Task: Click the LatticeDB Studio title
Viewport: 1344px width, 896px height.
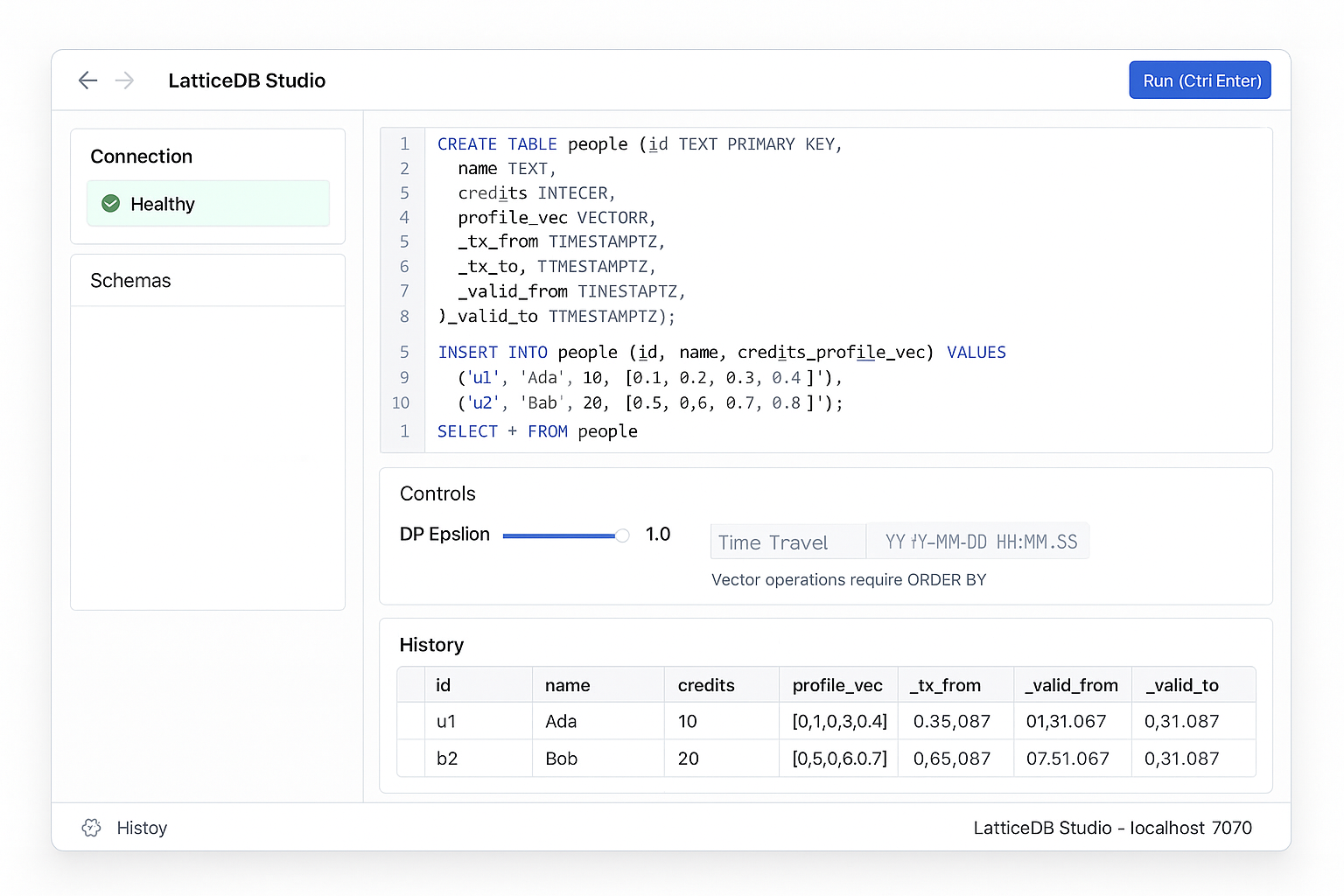Action: click(247, 80)
